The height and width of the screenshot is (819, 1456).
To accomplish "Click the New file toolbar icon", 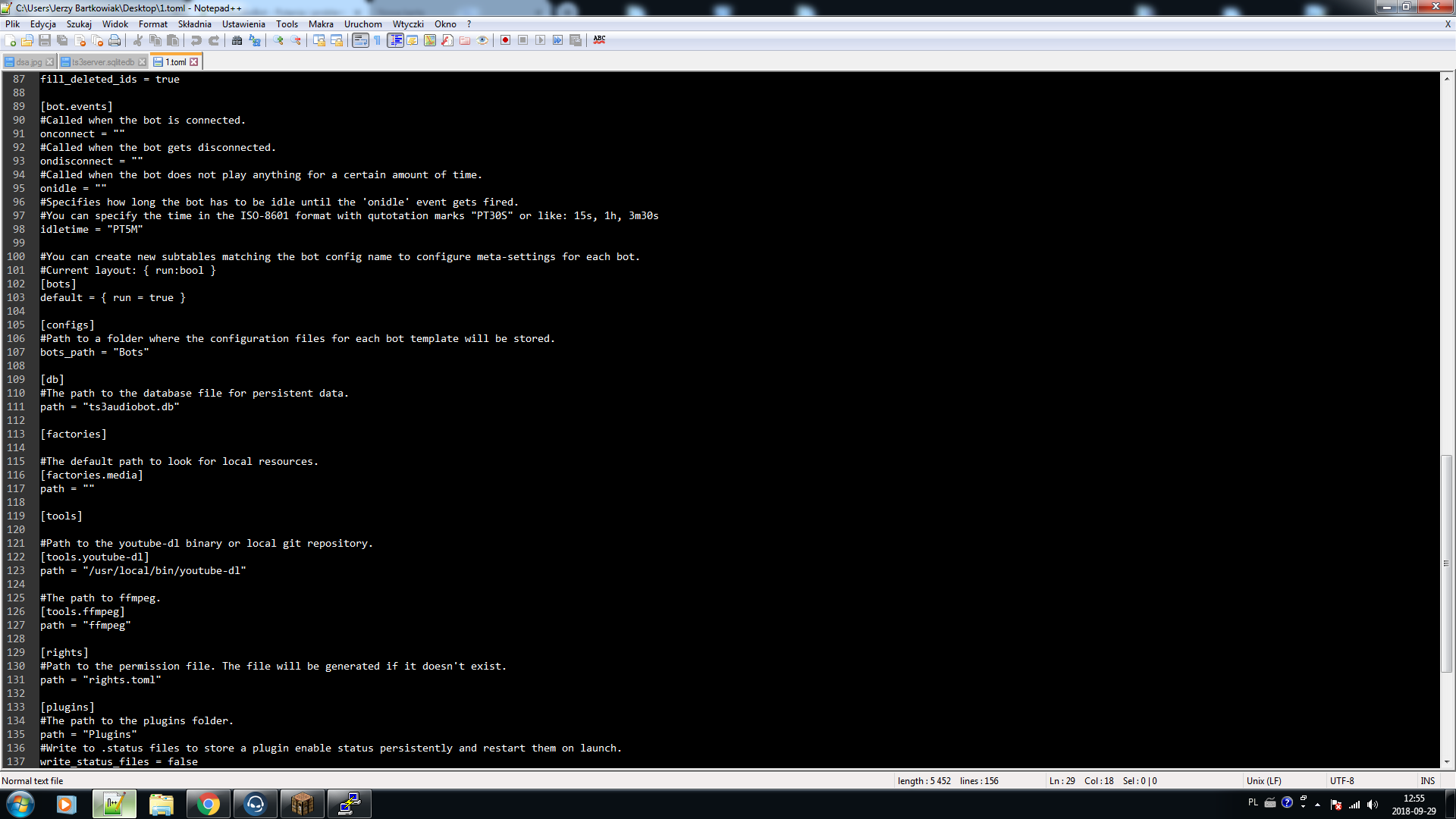I will coord(11,40).
